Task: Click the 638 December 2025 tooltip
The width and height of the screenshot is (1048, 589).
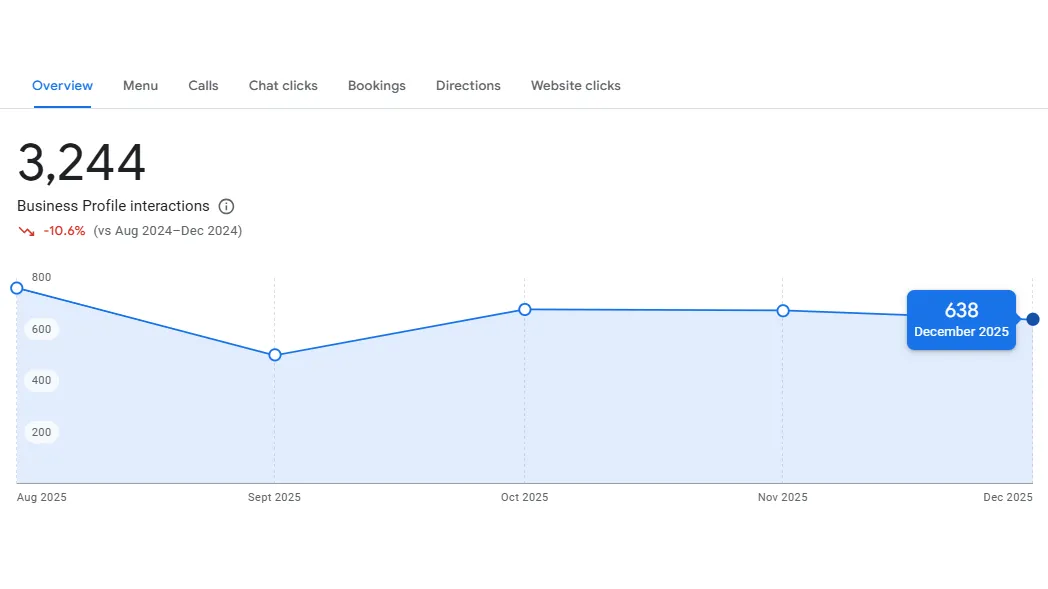Action: click(961, 320)
